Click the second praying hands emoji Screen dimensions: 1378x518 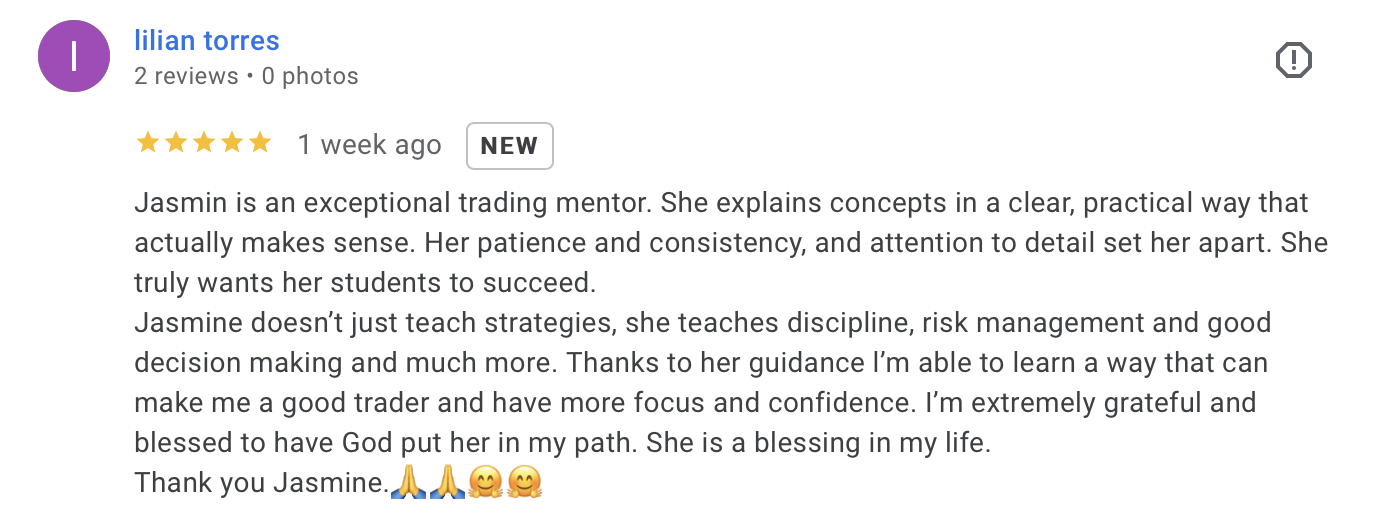coord(445,484)
